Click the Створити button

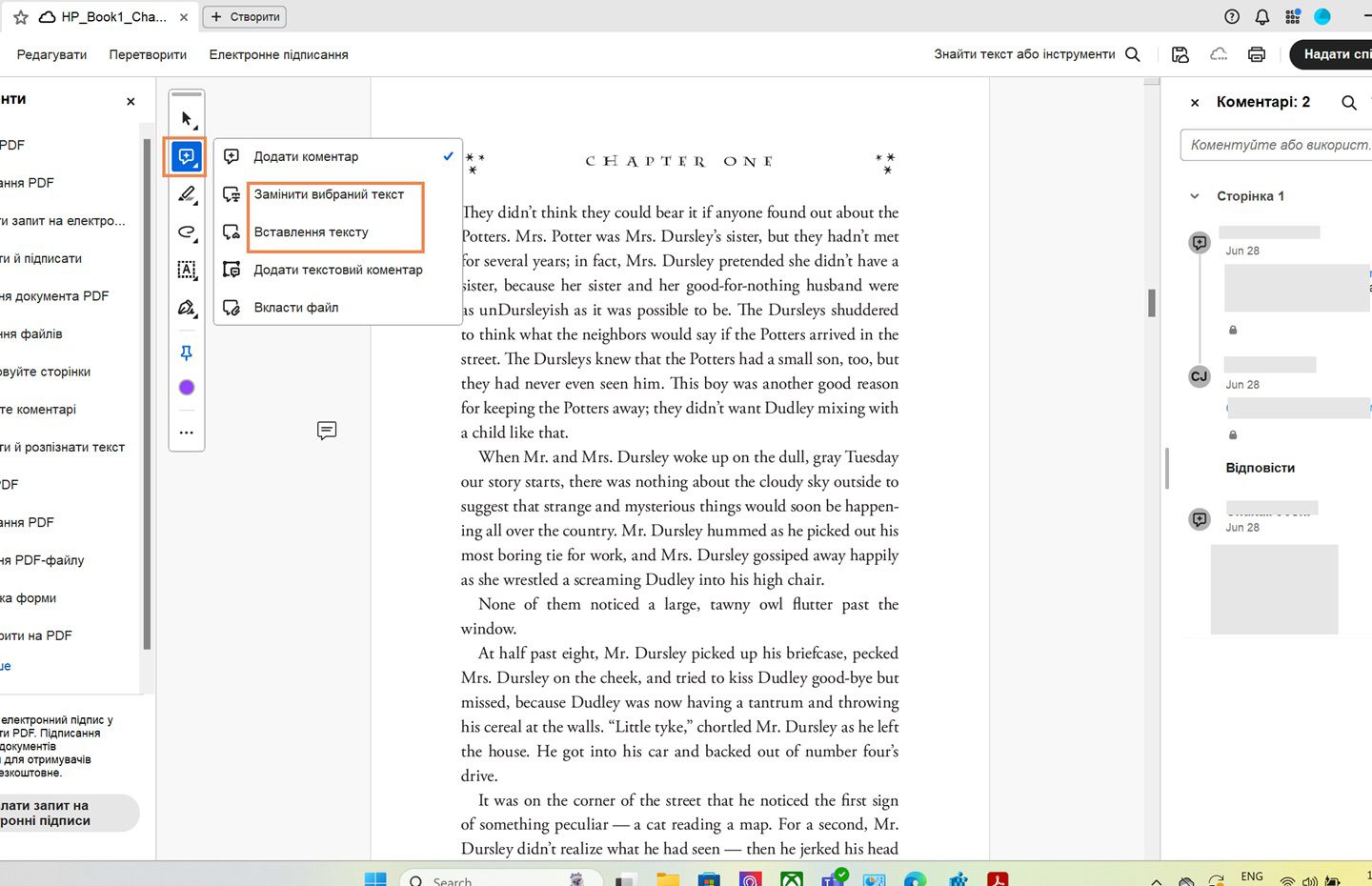point(245,17)
